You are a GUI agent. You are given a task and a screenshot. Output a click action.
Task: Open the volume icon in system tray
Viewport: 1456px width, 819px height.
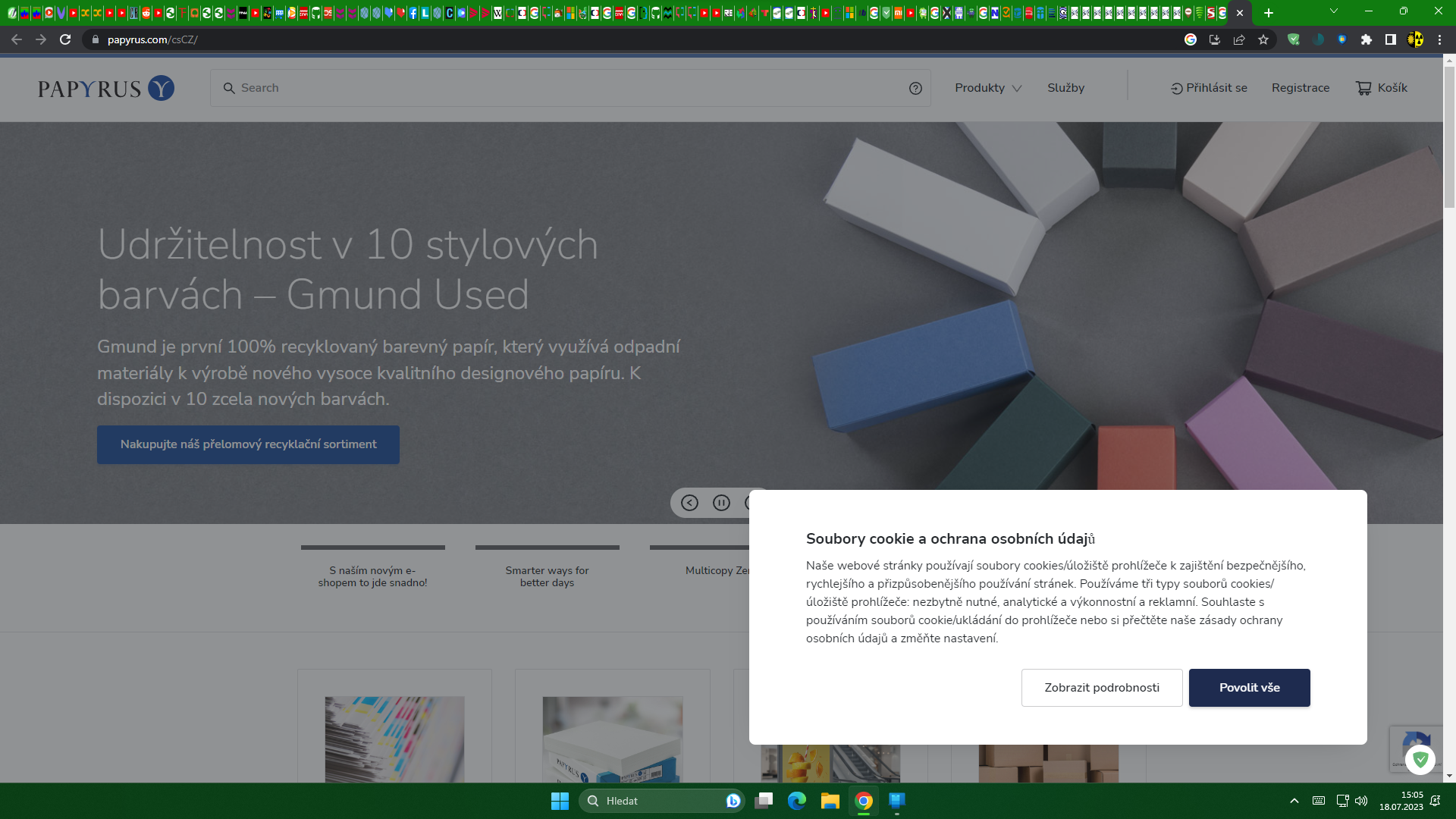1363,801
